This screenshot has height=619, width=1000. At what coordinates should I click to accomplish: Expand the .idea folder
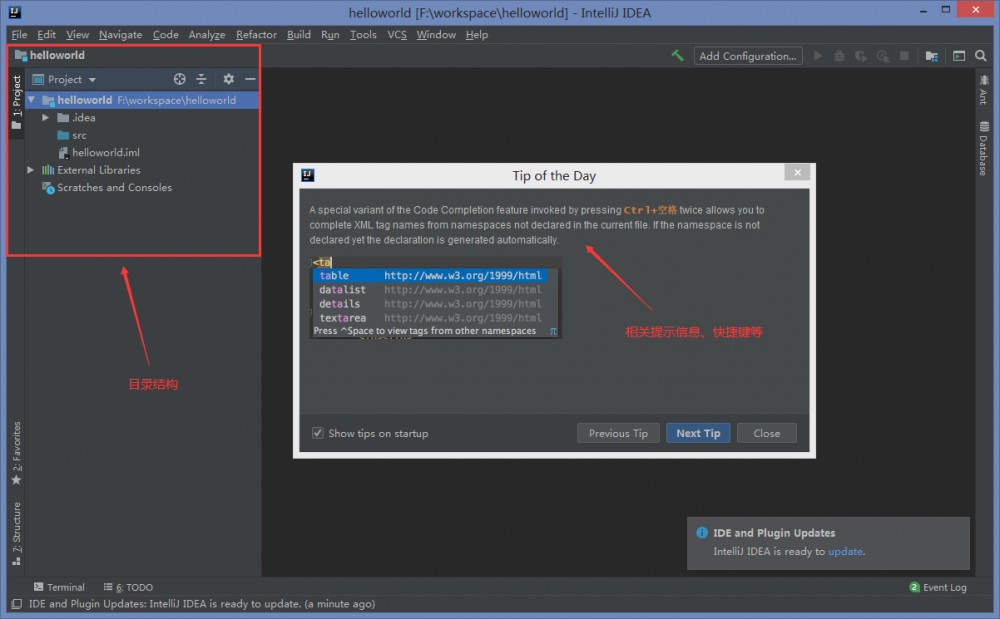point(44,117)
